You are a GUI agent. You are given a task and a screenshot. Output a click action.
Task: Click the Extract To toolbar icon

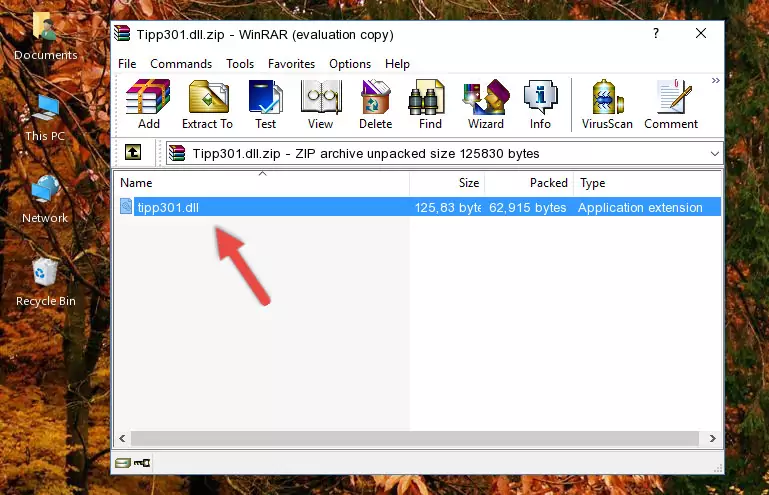[207, 104]
